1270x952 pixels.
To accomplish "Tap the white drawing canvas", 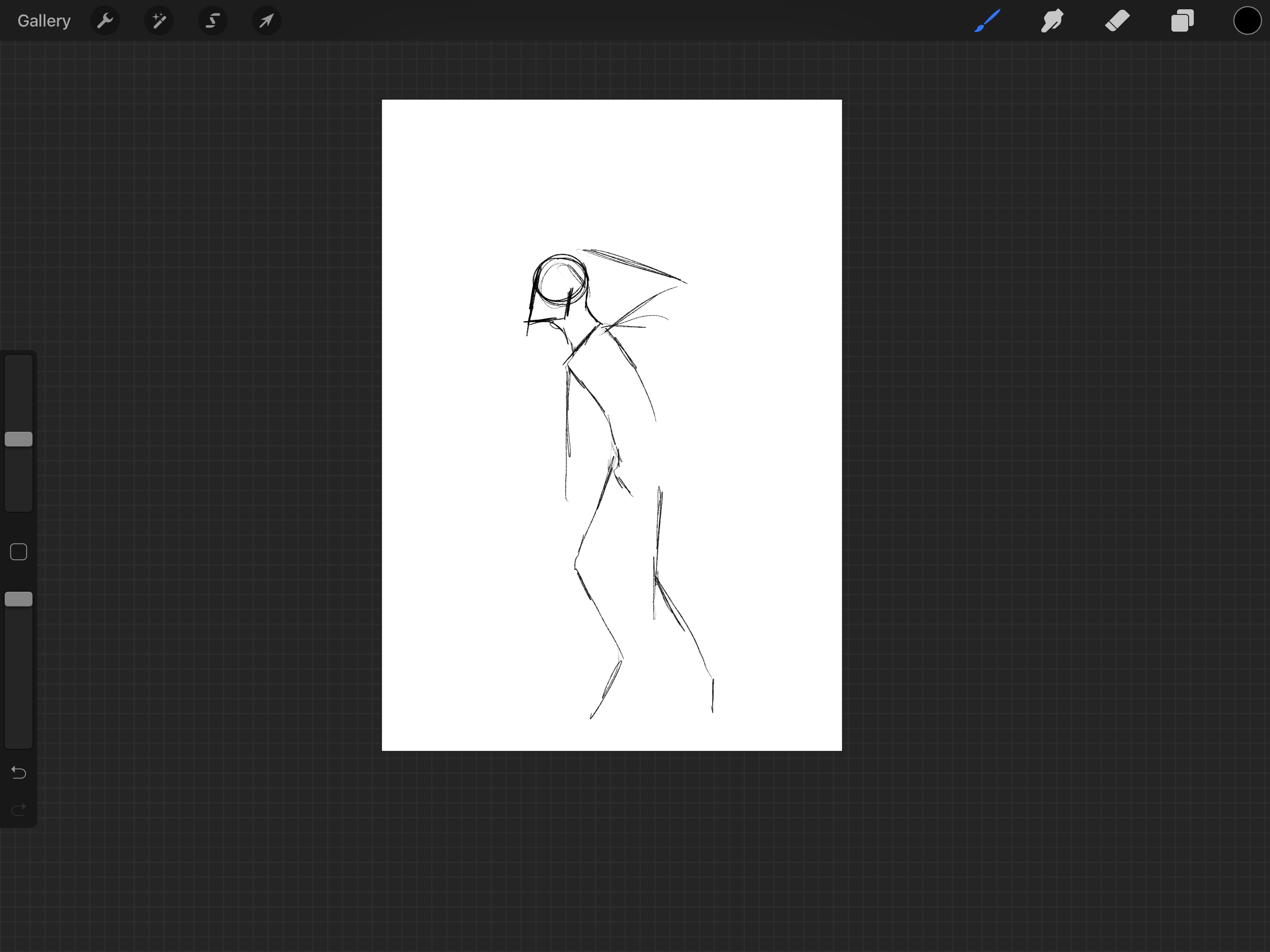I will (612, 425).
